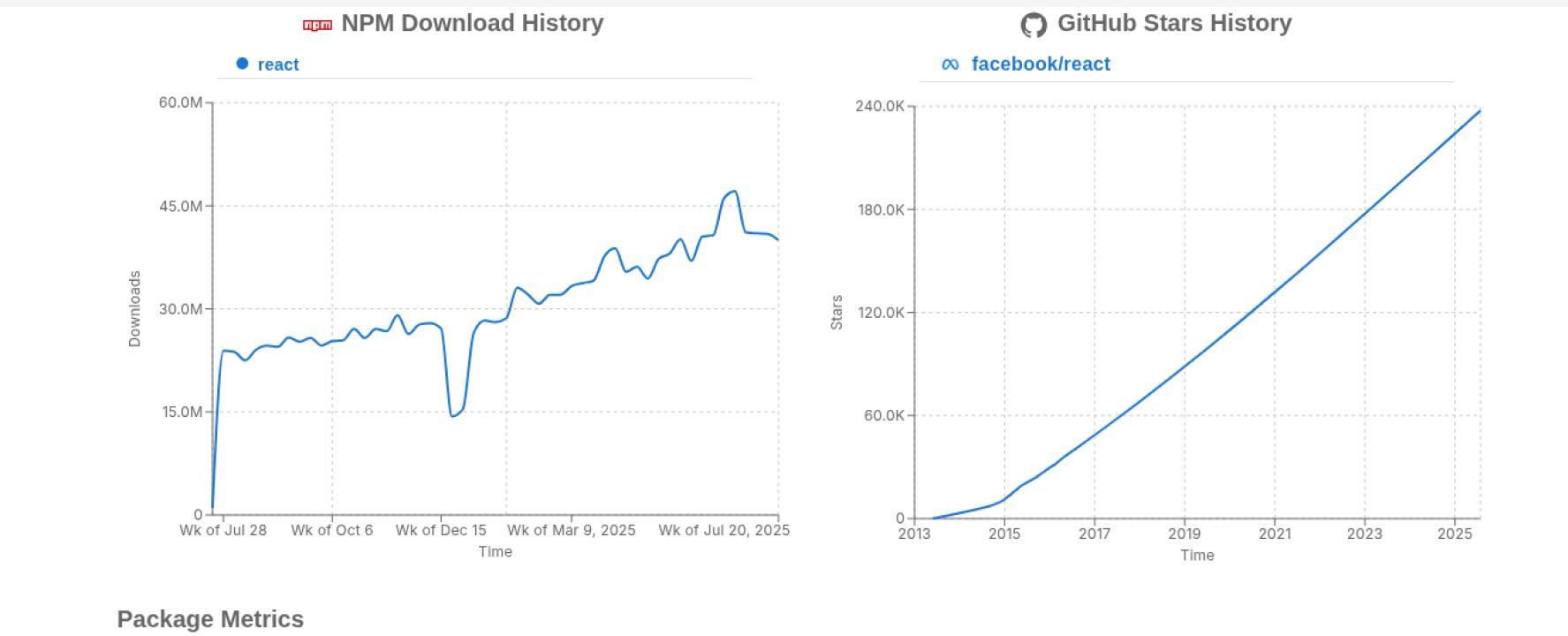The width and height of the screenshot is (1568, 636).
Task: Click the 120.0K stars axis label
Action: coord(881,313)
